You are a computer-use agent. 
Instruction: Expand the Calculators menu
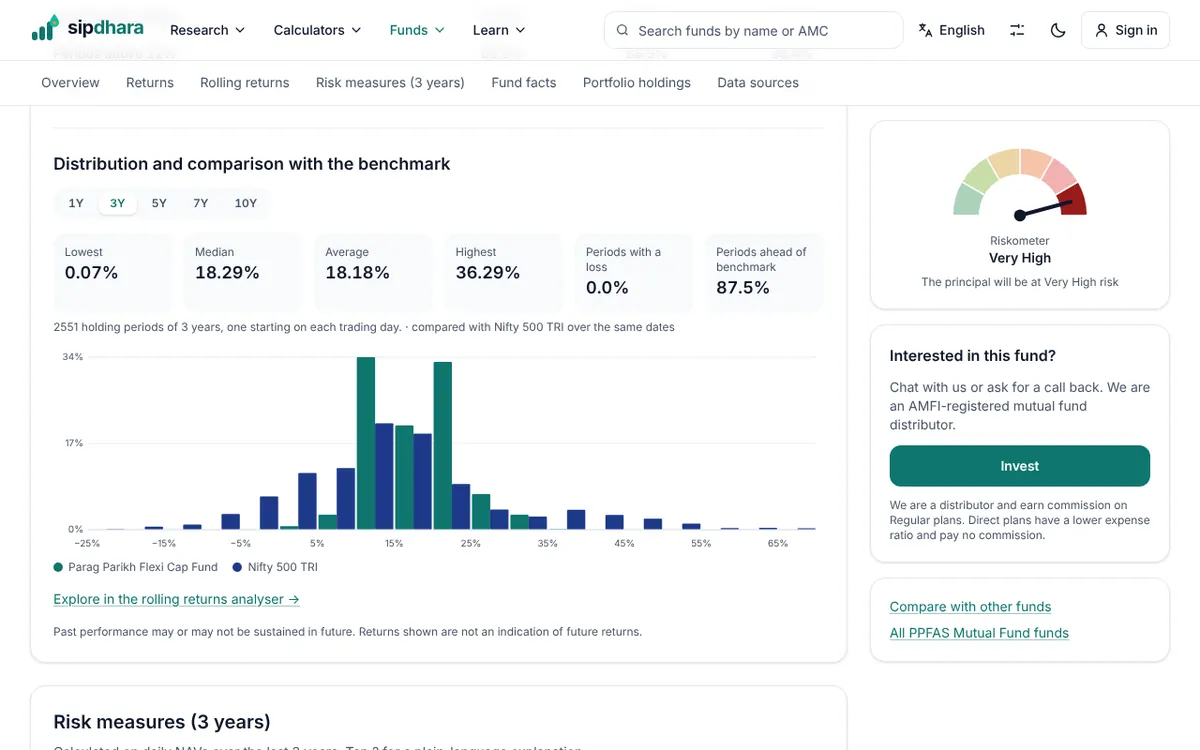[x=317, y=30]
